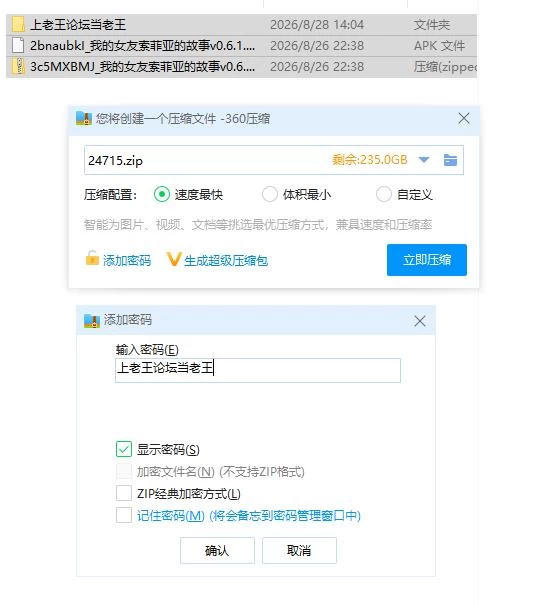Image resolution: width=551 pixels, height=604 pixels.
Task: Select the 速度最快 radio option
Action: [161, 194]
